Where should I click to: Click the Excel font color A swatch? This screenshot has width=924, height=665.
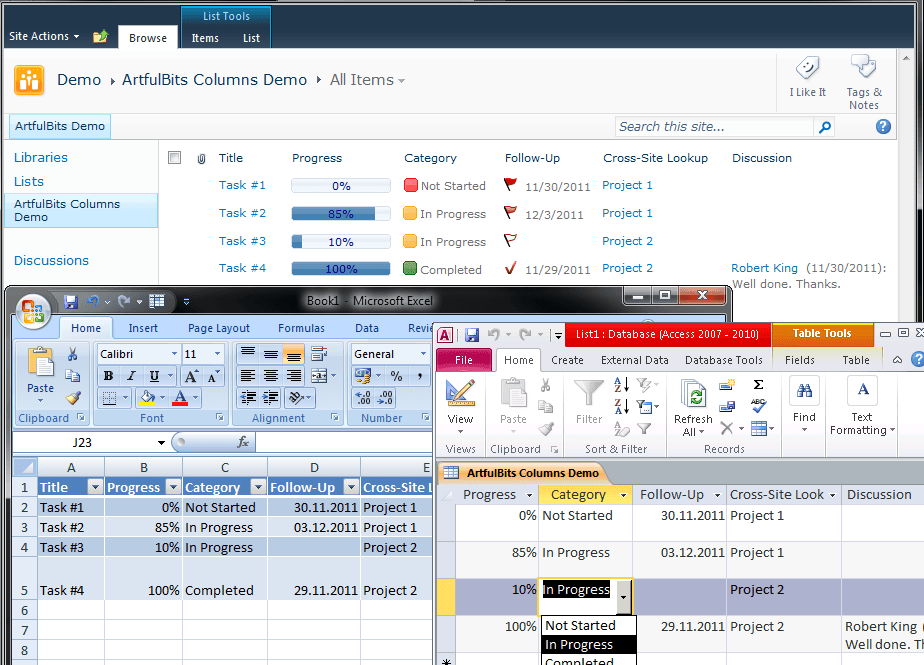180,398
